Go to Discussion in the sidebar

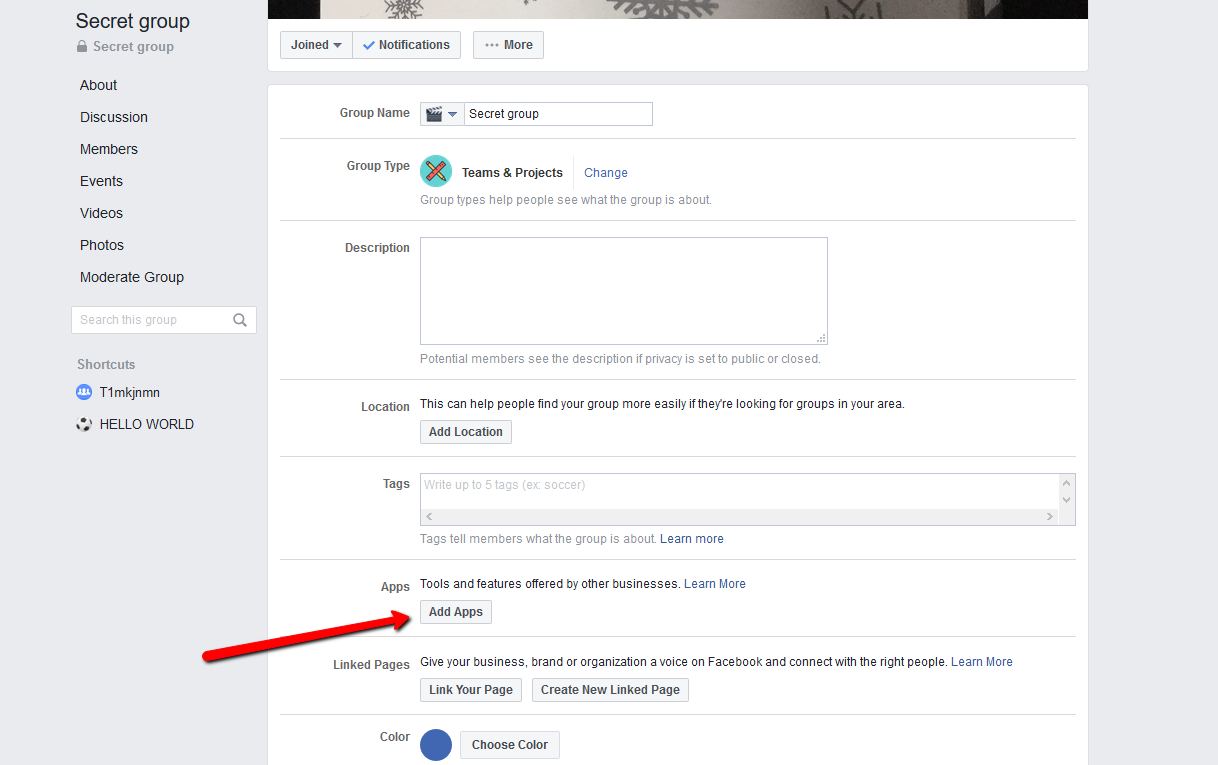114,117
